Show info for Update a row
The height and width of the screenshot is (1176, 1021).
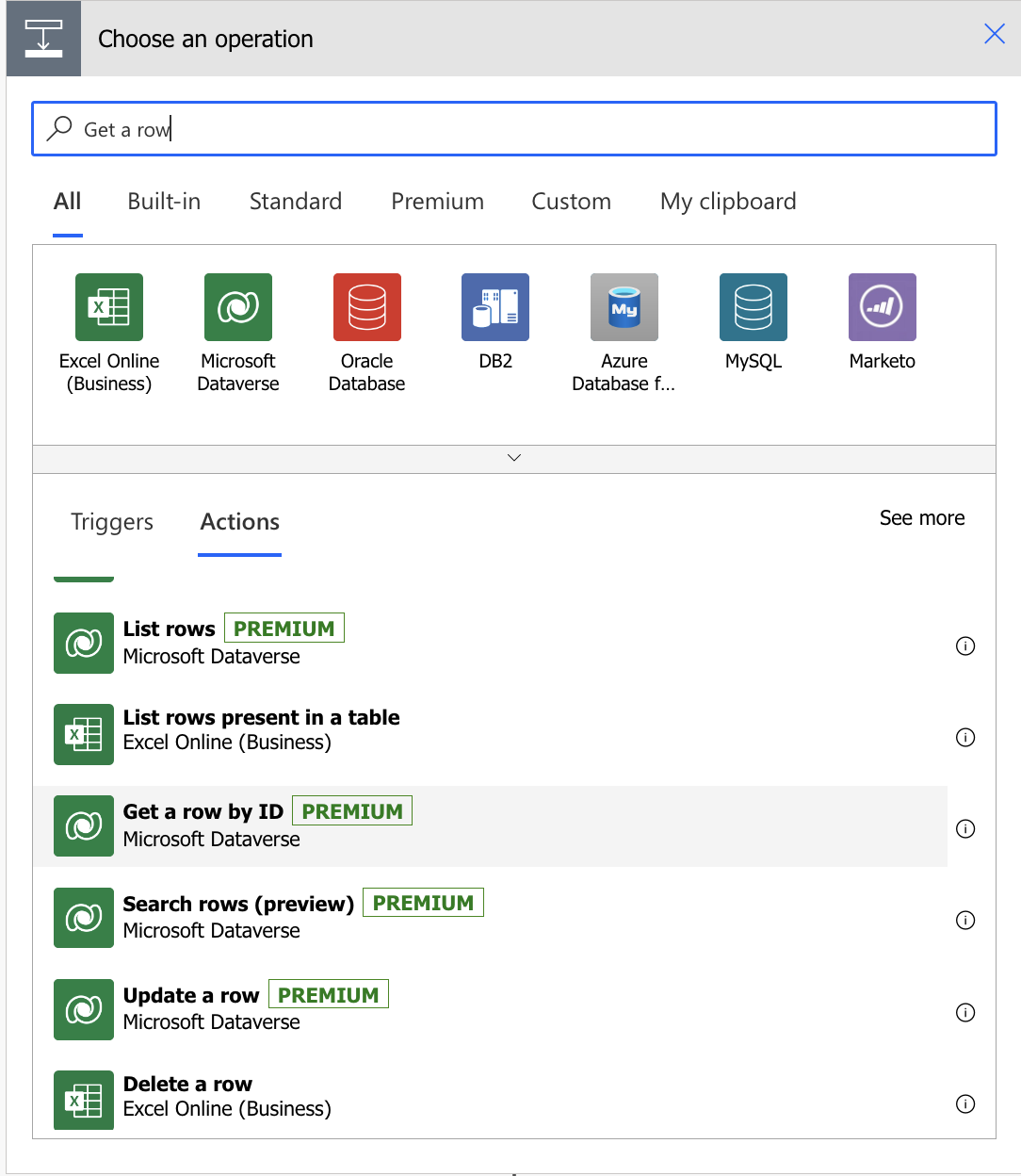click(965, 1012)
